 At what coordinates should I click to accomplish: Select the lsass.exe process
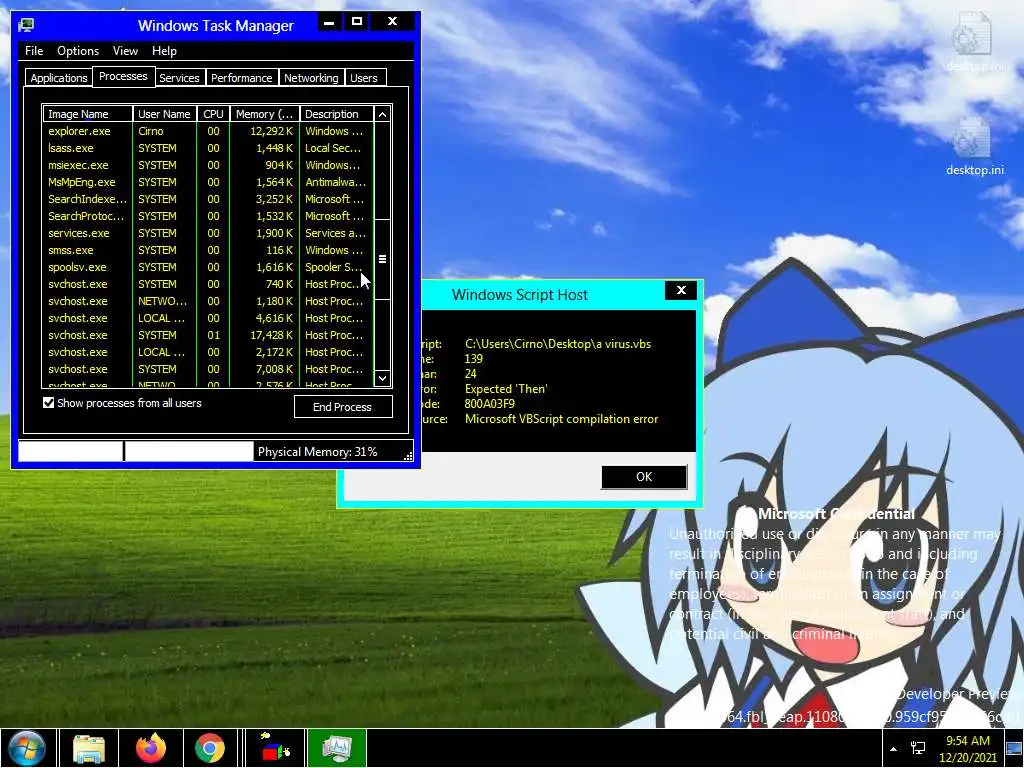pos(208,148)
